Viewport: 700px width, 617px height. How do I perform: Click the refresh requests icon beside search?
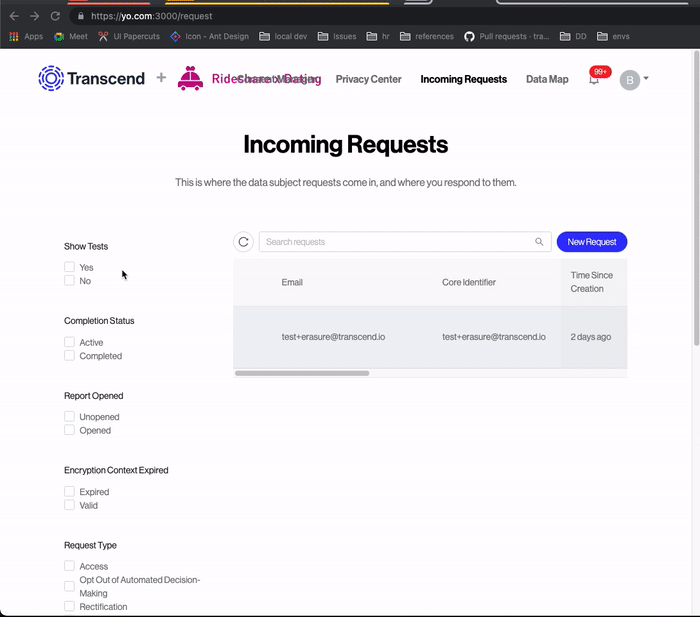[243, 242]
